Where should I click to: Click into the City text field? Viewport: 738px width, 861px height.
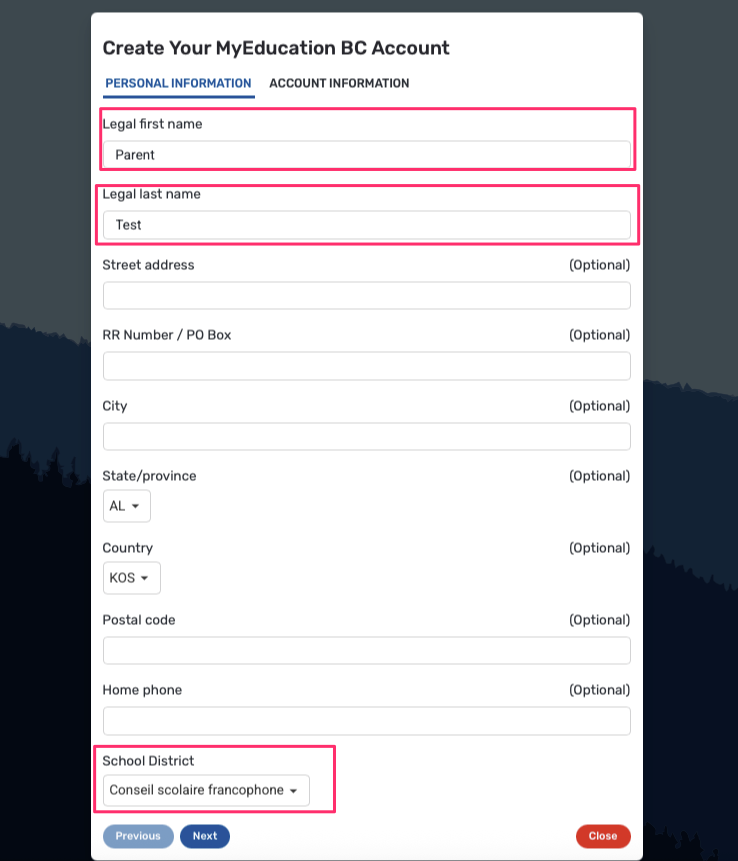coord(366,437)
